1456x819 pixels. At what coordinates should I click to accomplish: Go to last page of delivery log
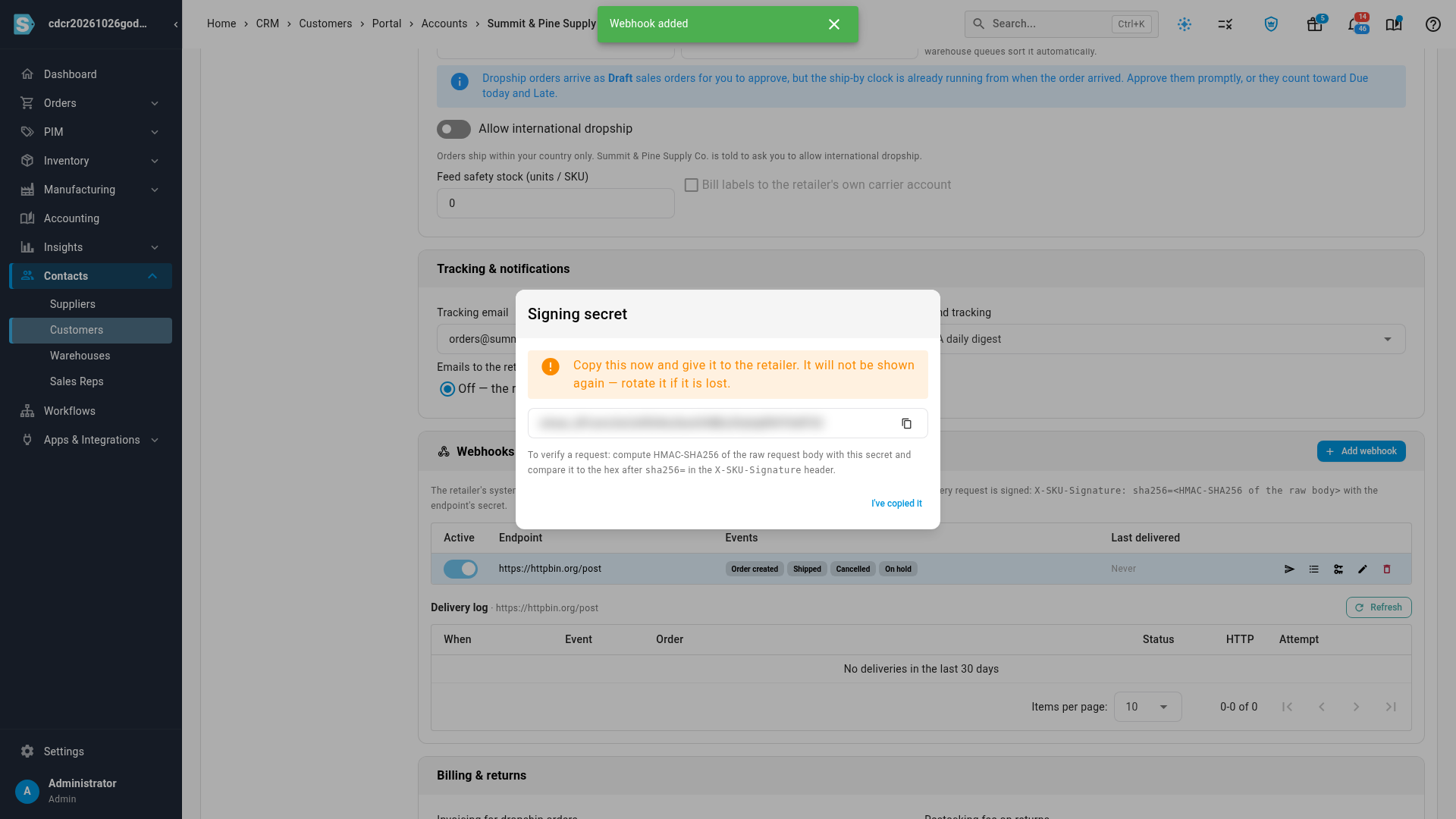click(x=1391, y=707)
